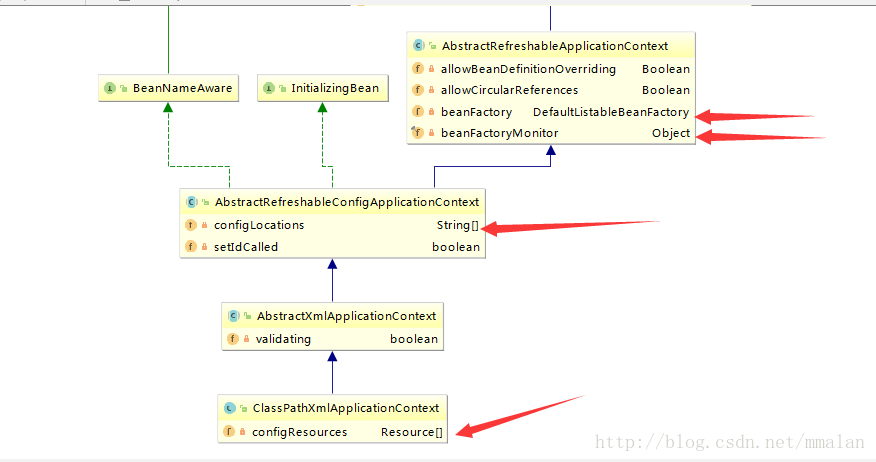Select allowCircularReferences field row
Screen dimensions: 876x462
(x=551, y=90)
